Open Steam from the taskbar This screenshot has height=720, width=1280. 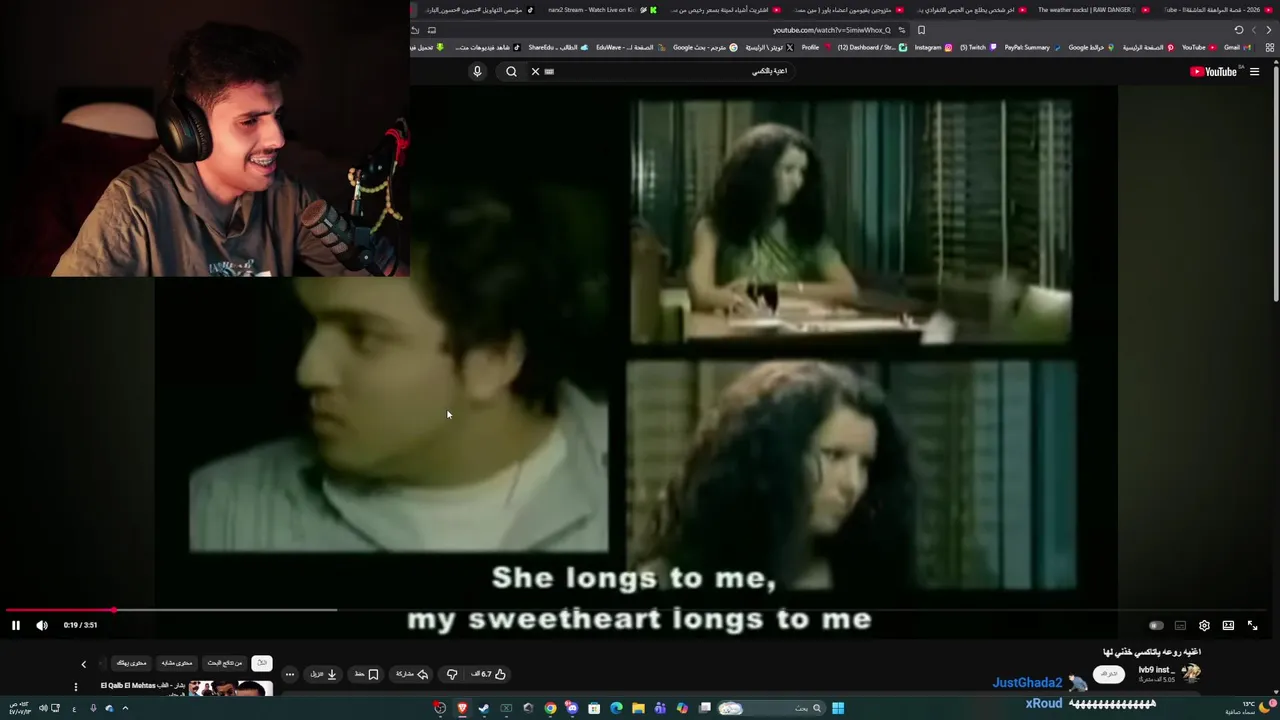[484, 708]
